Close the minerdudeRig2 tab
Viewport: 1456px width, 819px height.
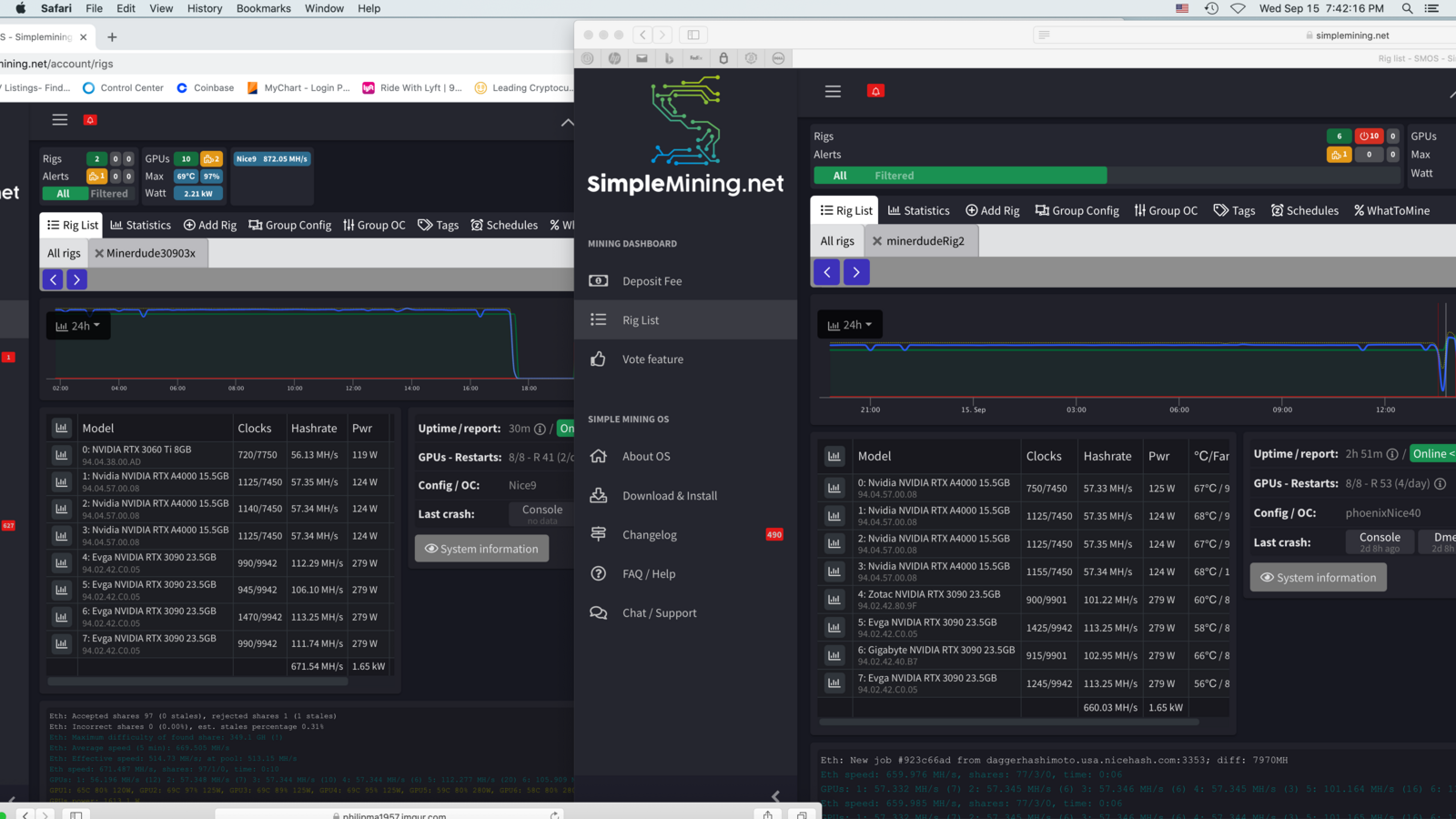pyautogui.click(x=877, y=241)
